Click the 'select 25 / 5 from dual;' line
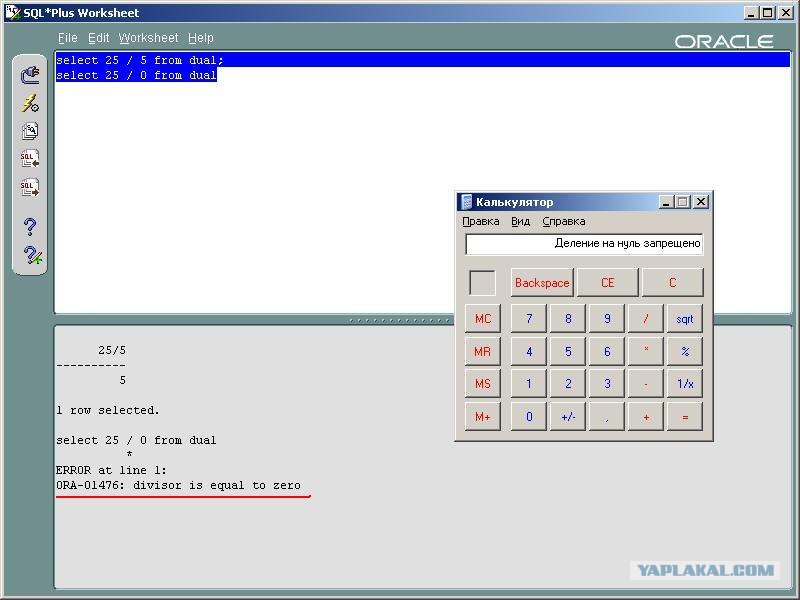Viewport: 800px width, 600px height. tap(140, 60)
